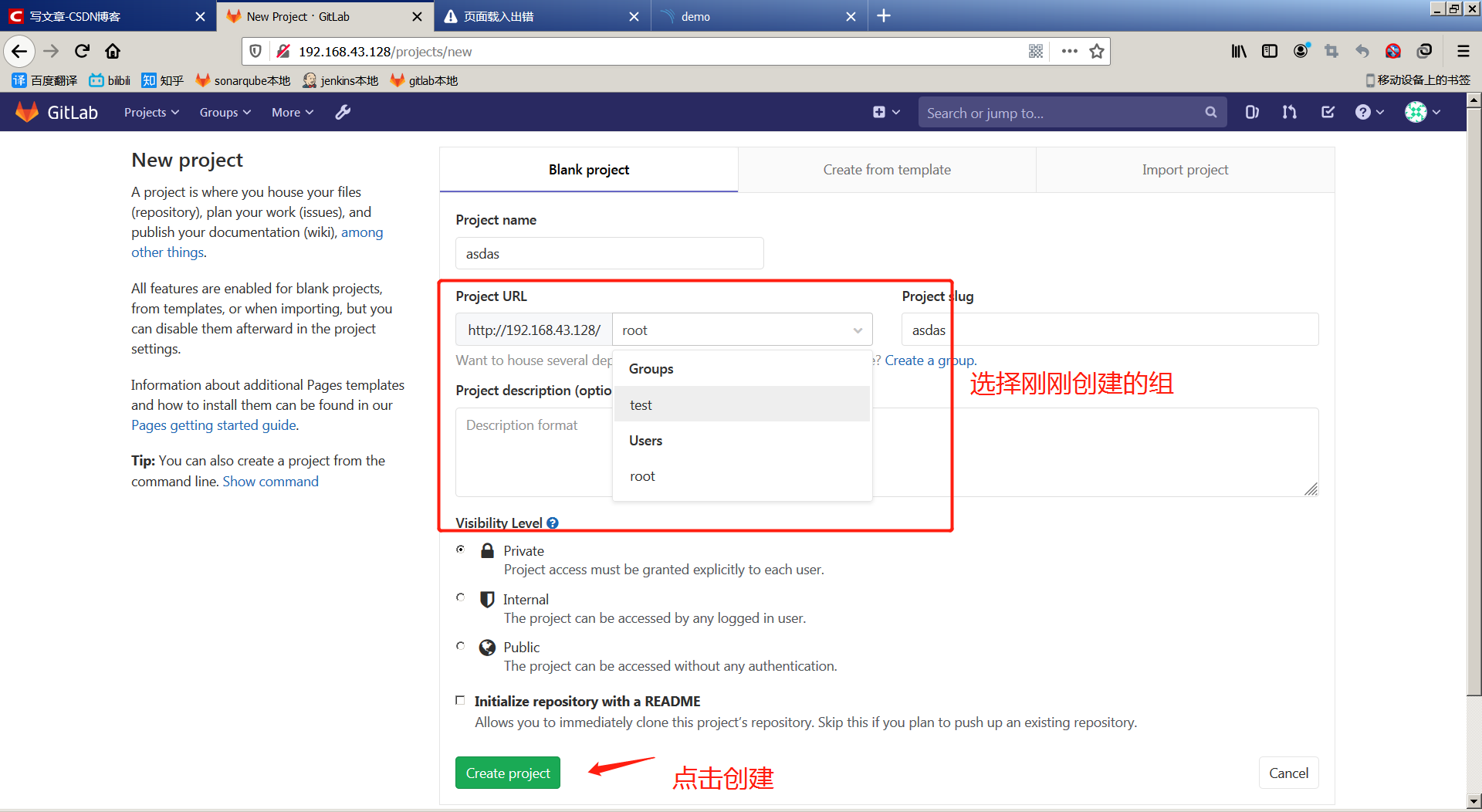Open the to-do list icon
This screenshot has width=1482, height=812.
[1327, 112]
